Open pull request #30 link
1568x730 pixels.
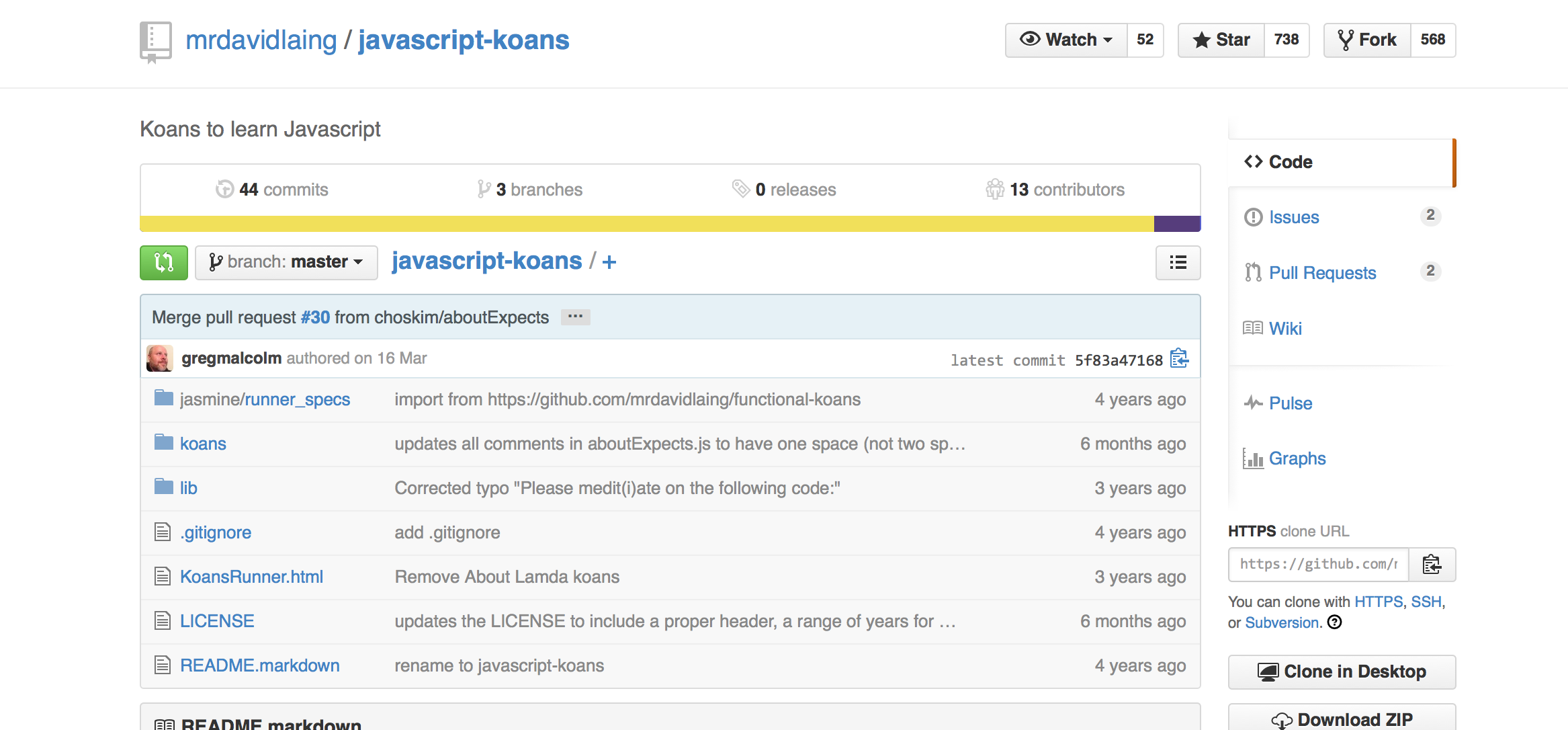pyautogui.click(x=315, y=317)
